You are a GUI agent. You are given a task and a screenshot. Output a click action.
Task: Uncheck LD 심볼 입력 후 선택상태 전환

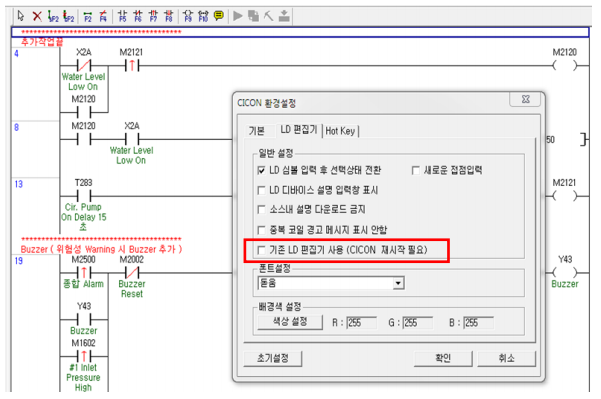tap(261, 170)
